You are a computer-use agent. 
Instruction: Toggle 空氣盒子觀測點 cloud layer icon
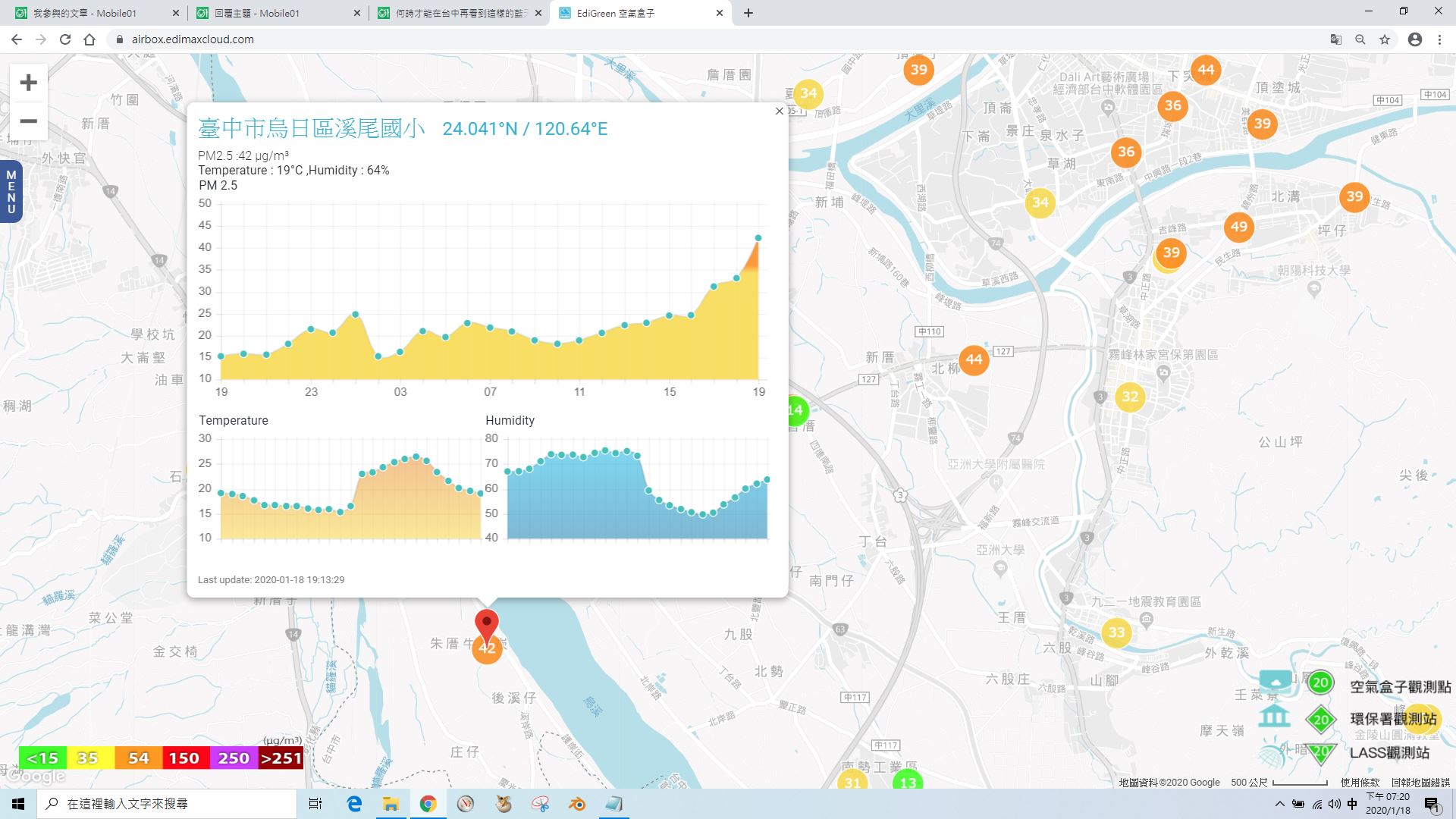click(1275, 682)
